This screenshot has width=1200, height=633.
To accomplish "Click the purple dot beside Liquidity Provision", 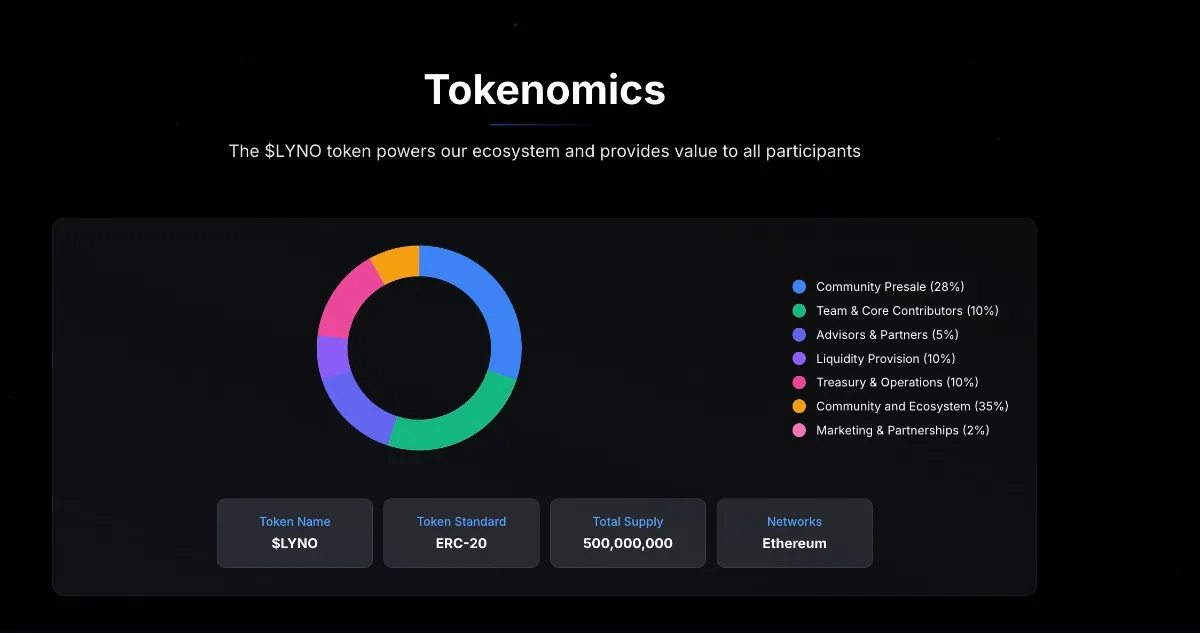I will click(x=799, y=359).
